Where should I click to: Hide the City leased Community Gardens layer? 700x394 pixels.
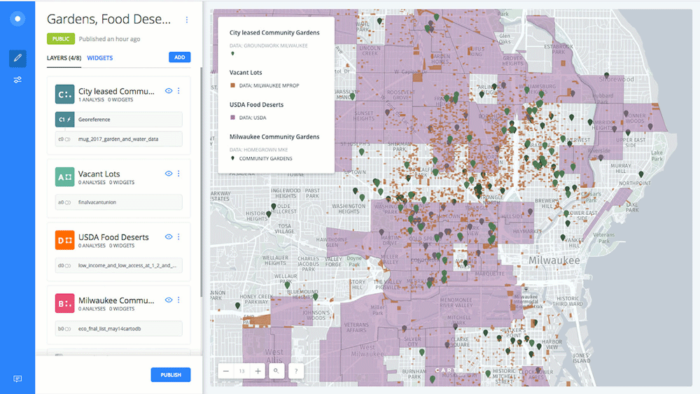(168, 91)
